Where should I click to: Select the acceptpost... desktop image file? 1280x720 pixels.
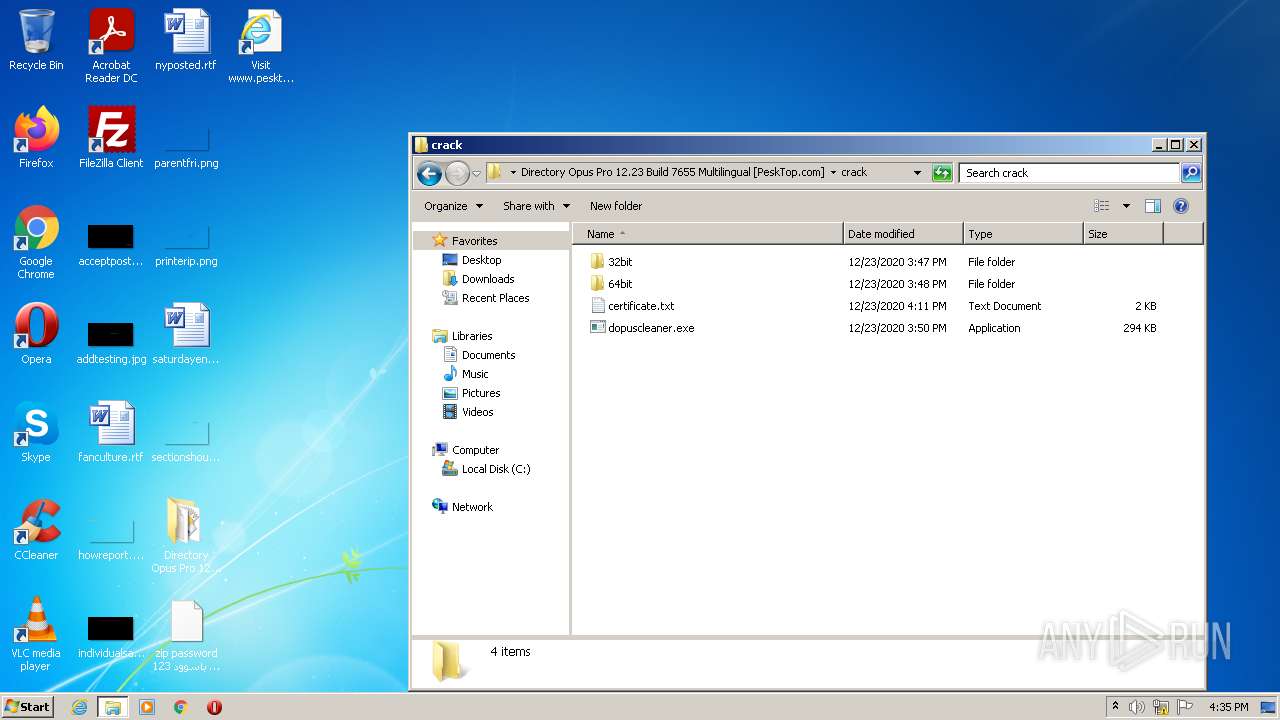[111, 244]
